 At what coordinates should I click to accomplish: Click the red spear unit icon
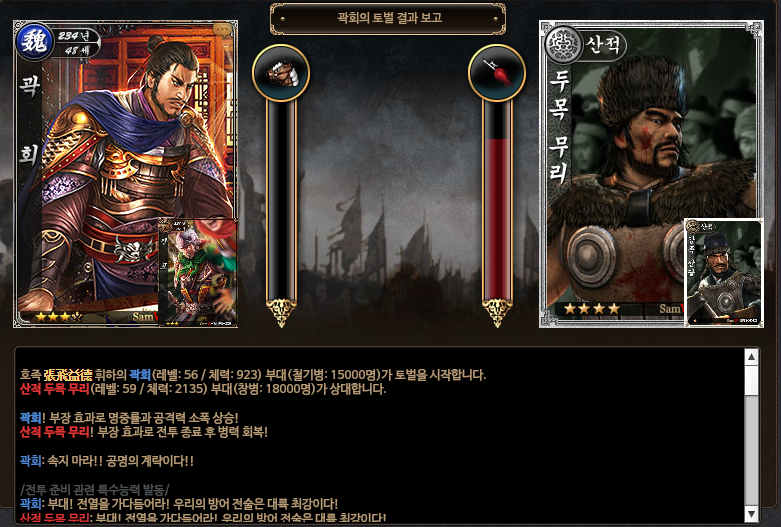[x=497, y=73]
